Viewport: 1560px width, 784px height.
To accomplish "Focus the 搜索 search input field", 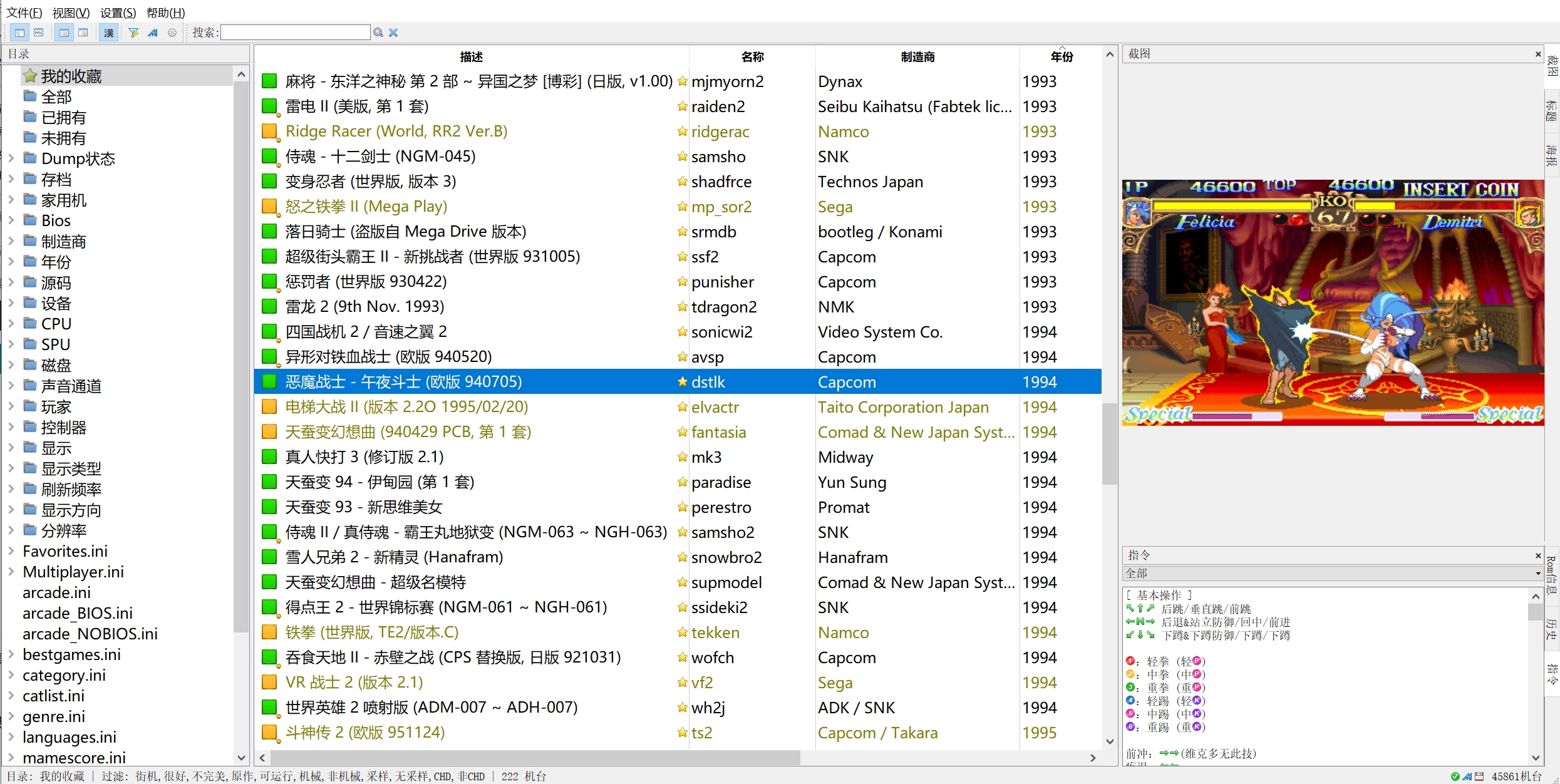I will click(x=296, y=33).
